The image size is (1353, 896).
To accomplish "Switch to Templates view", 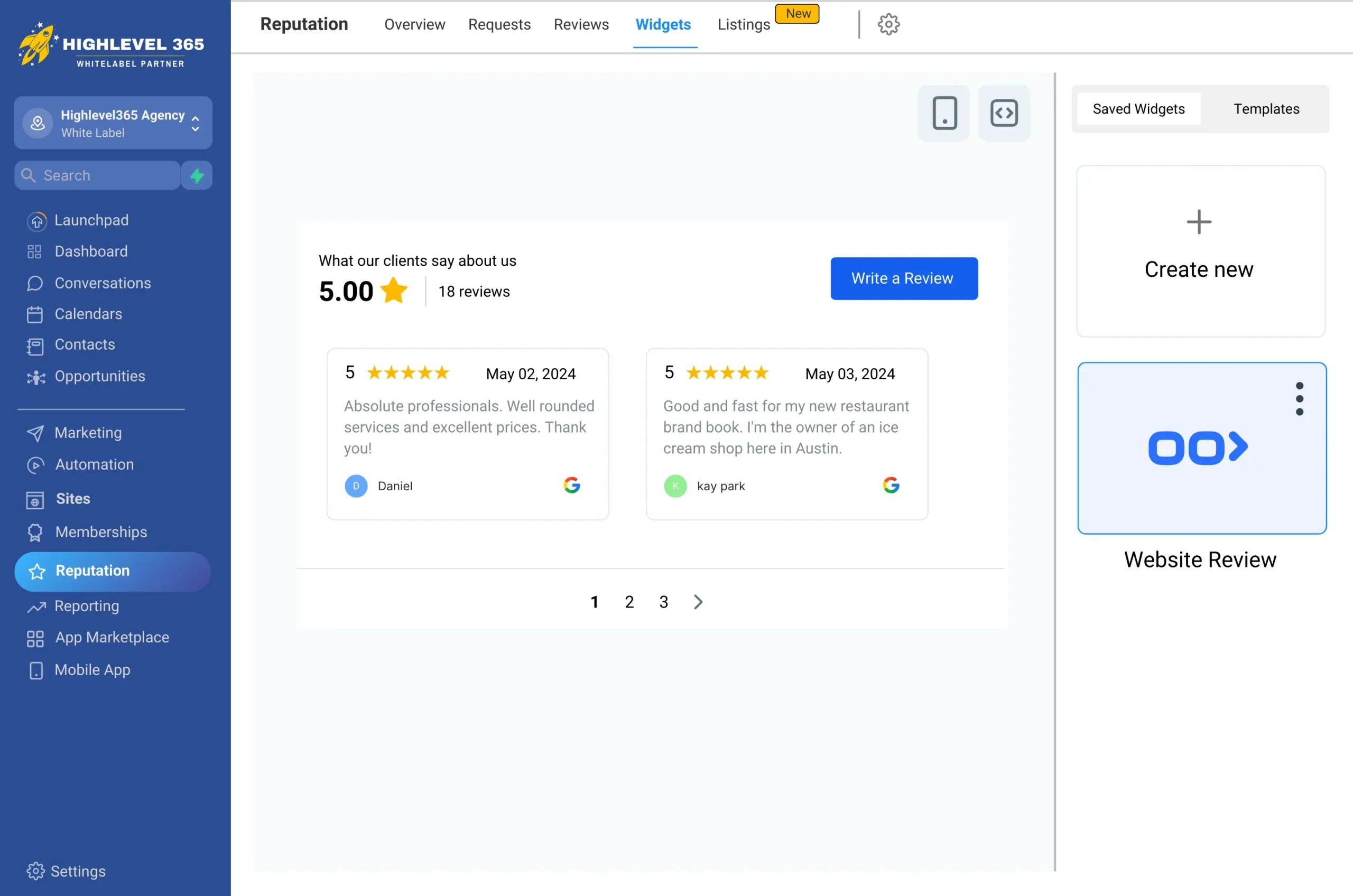I will point(1266,109).
